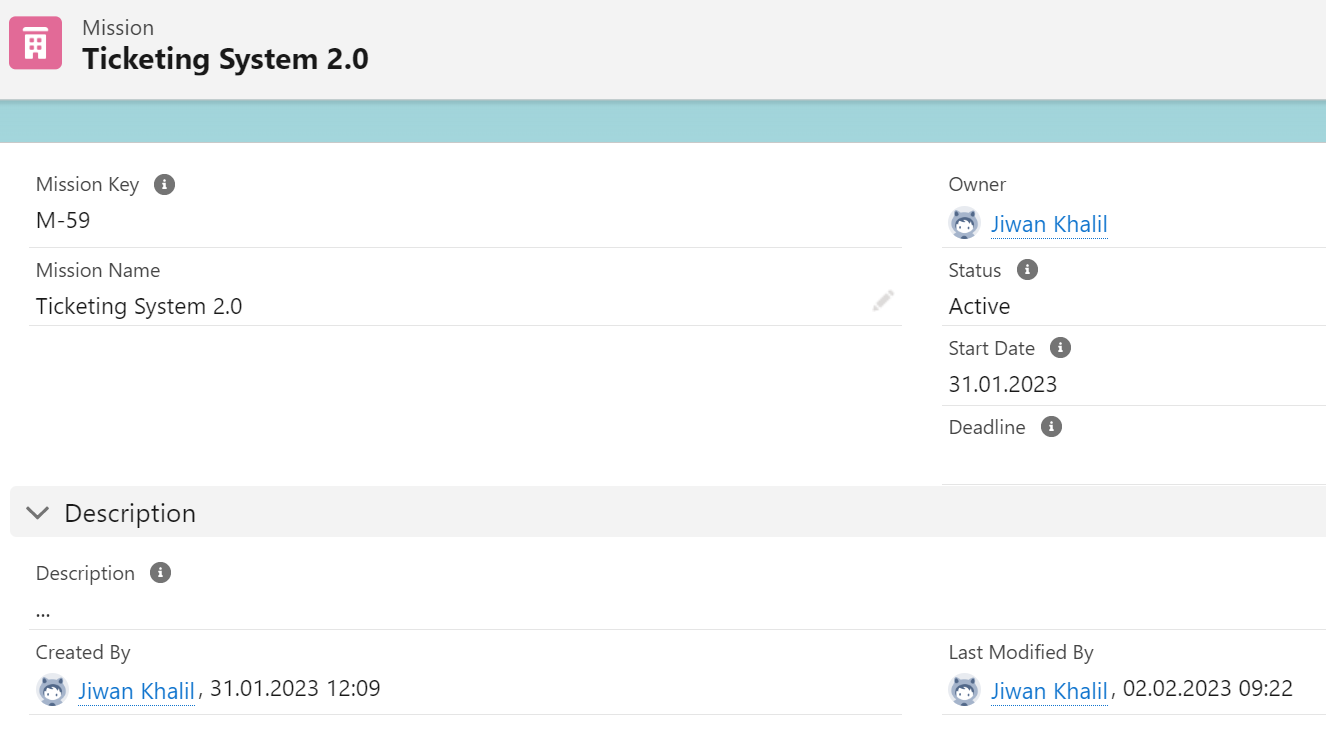Screen dimensions: 1326x740
Task: Click the Mission Key value M-59
Action: click(63, 220)
